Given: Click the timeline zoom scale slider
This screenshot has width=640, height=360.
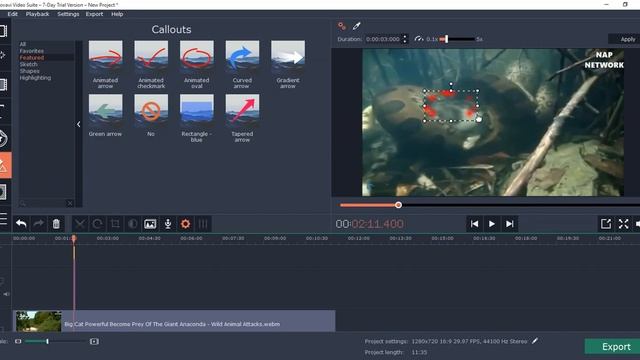Looking at the screenshot, I should click(47, 341).
